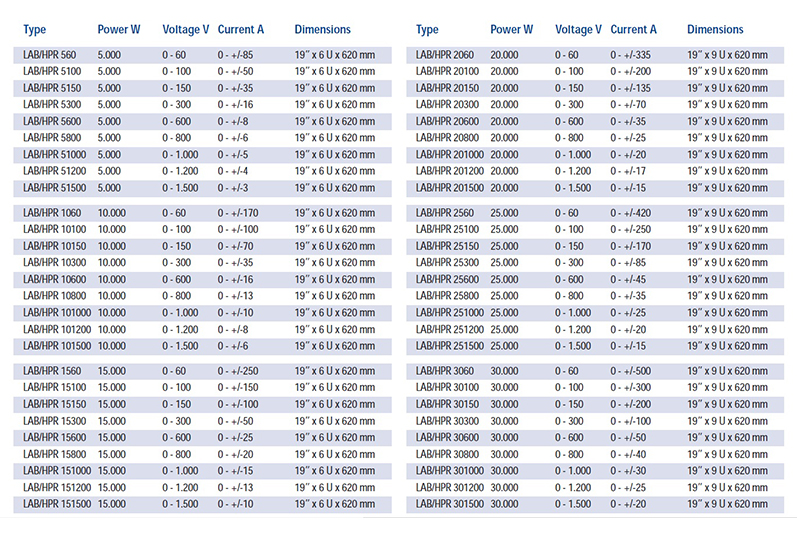The width and height of the screenshot is (797, 546).
Task: Select the LAB/HPR 25800 row label
Action: 447,296
